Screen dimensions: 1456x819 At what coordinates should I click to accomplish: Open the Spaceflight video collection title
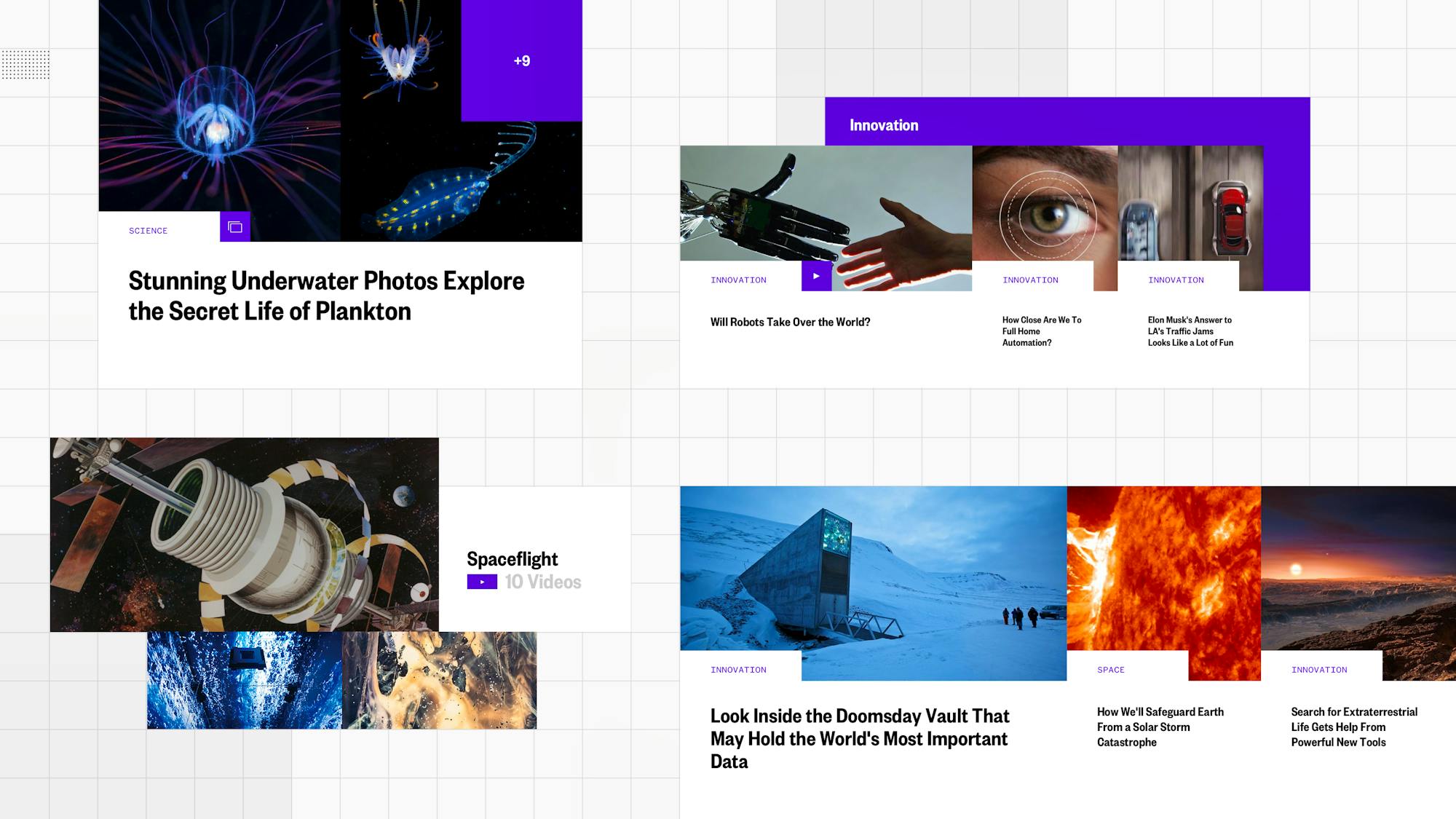pyautogui.click(x=512, y=559)
